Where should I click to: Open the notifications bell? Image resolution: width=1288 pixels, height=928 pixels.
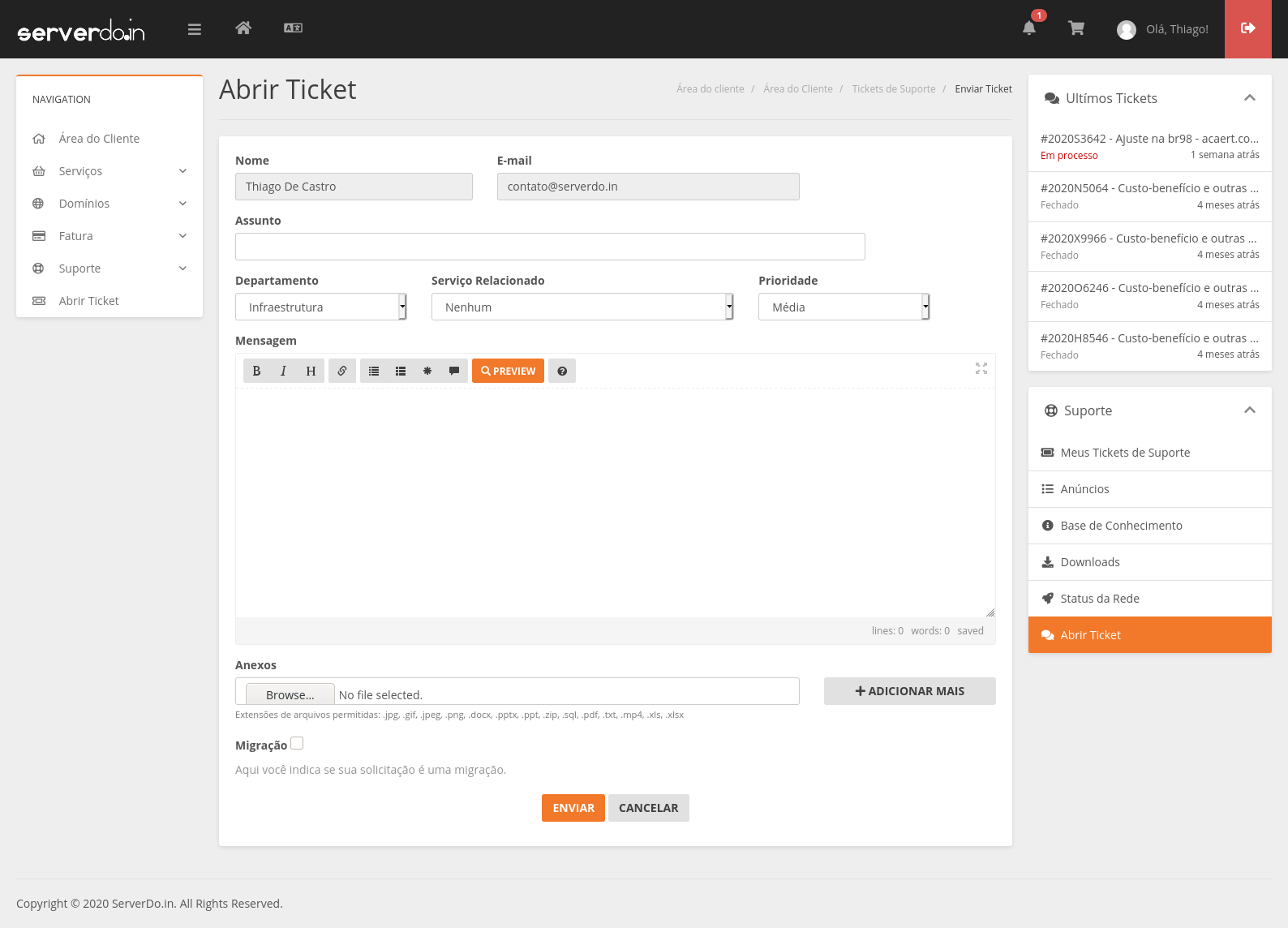pos(1028,28)
